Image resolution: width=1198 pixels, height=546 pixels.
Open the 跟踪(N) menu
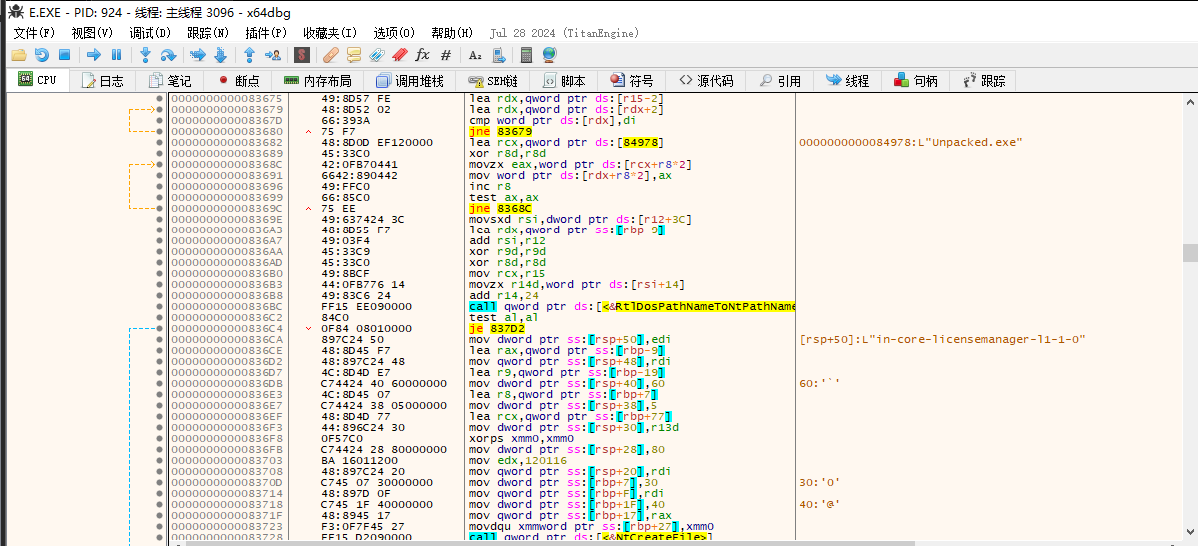208,33
